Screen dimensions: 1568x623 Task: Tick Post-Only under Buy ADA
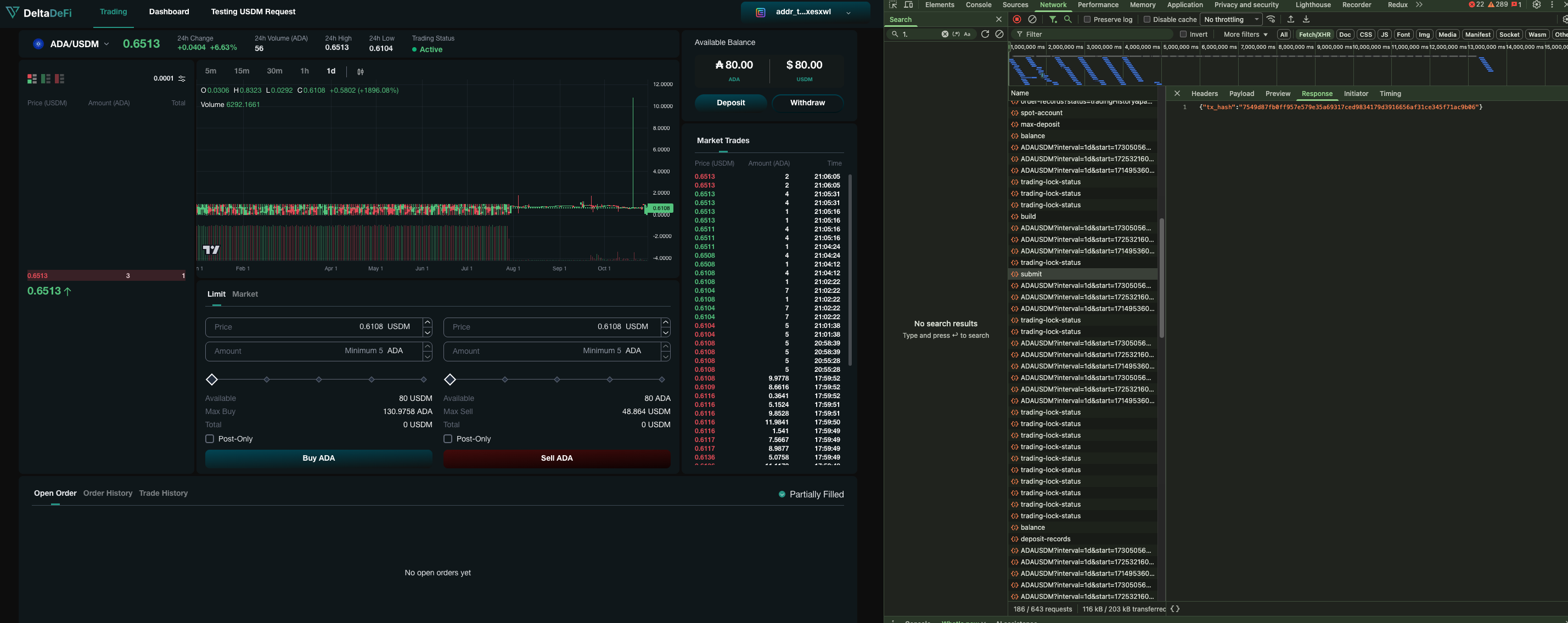(x=210, y=439)
